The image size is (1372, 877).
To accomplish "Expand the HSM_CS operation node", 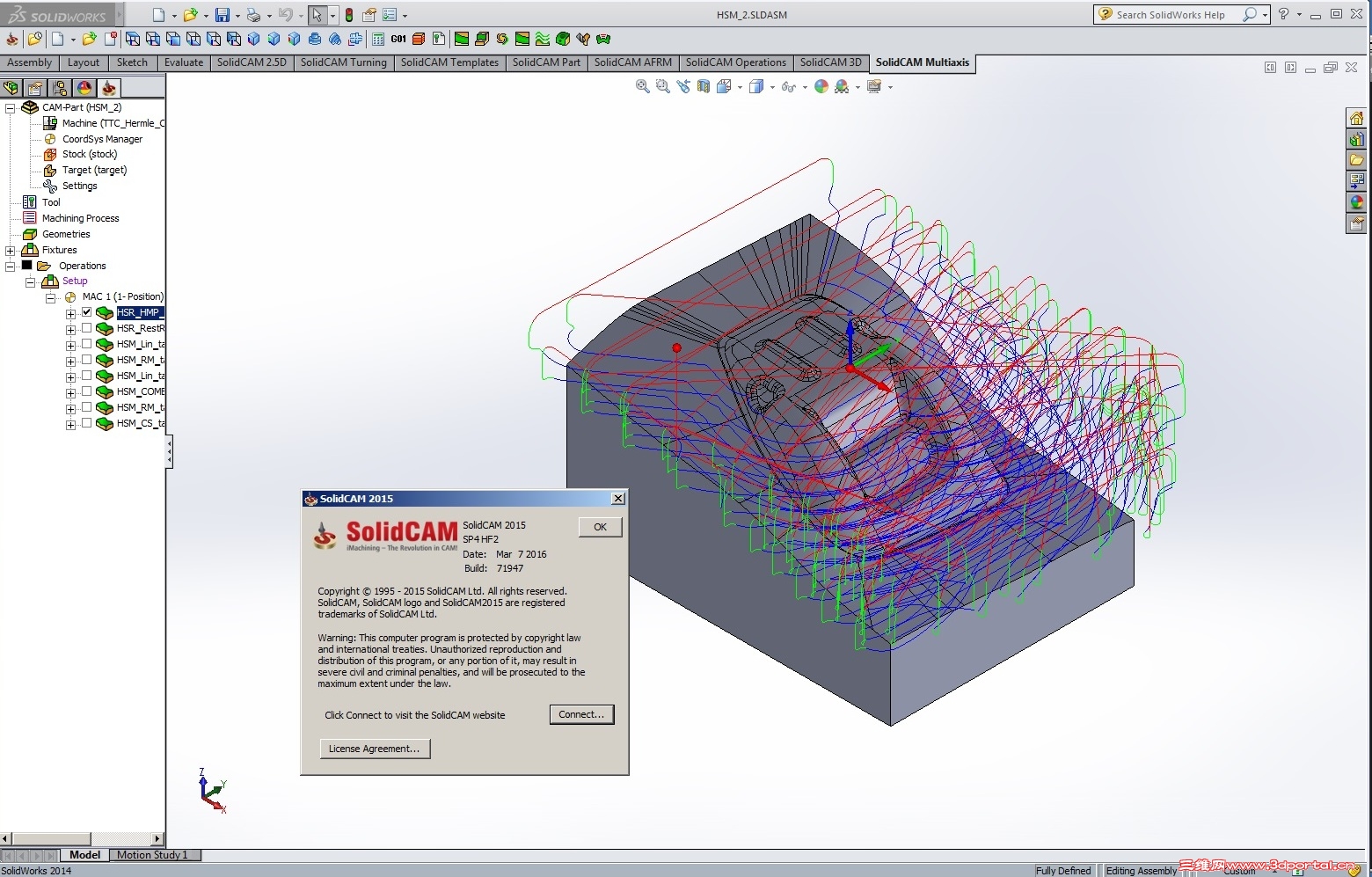I will pos(71,425).
